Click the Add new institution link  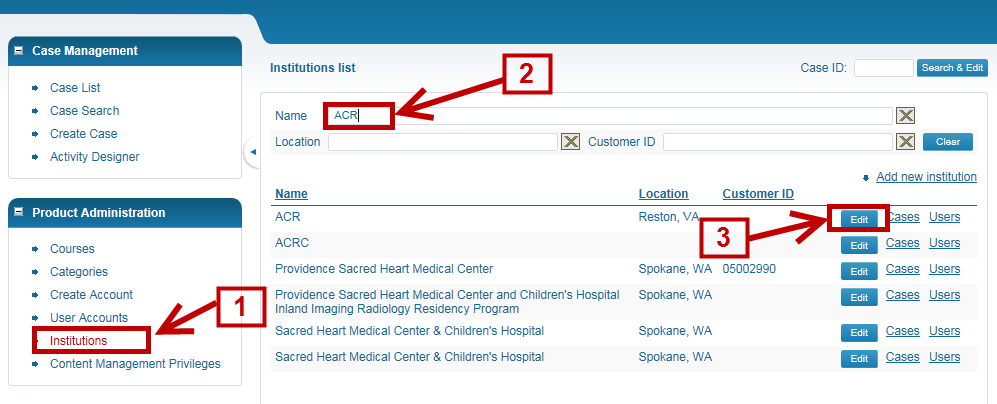(926, 177)
